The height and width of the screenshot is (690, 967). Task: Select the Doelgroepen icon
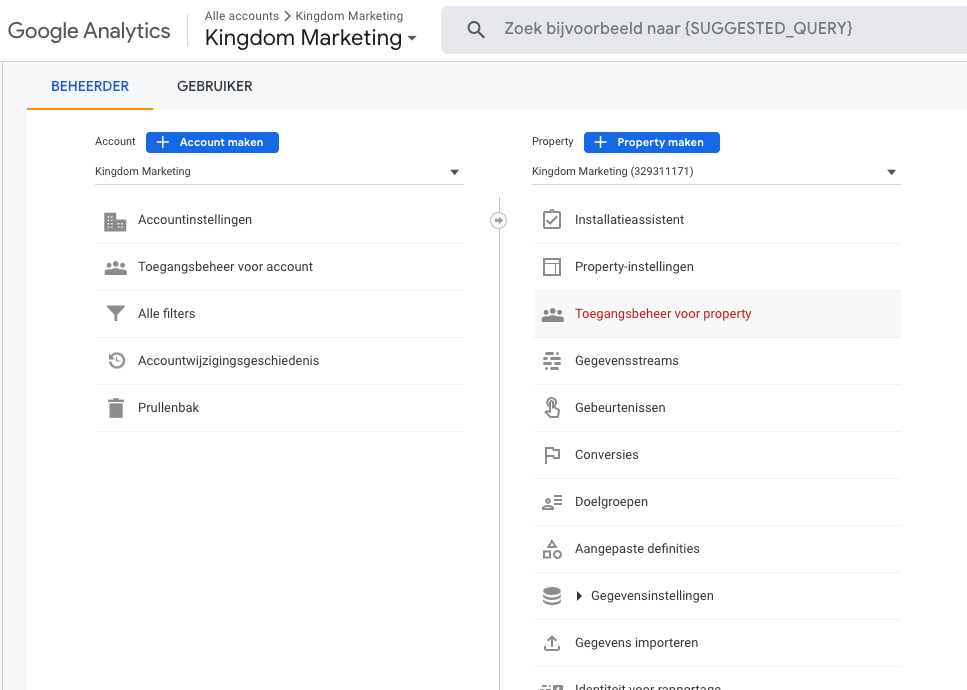coord(552,501)
